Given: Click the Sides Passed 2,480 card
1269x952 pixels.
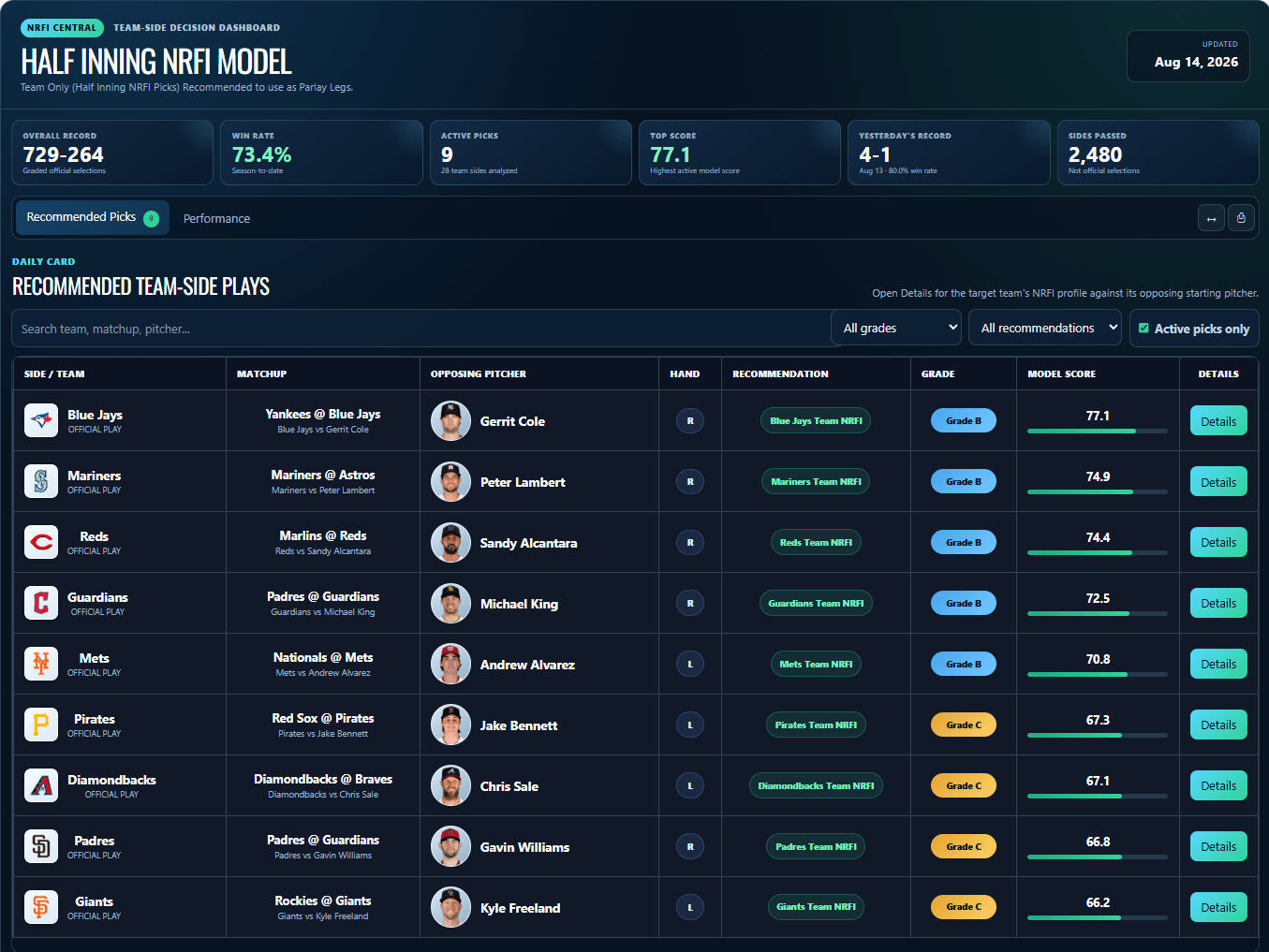Looking at the screenshot, I should click(x=1158, y=153).
